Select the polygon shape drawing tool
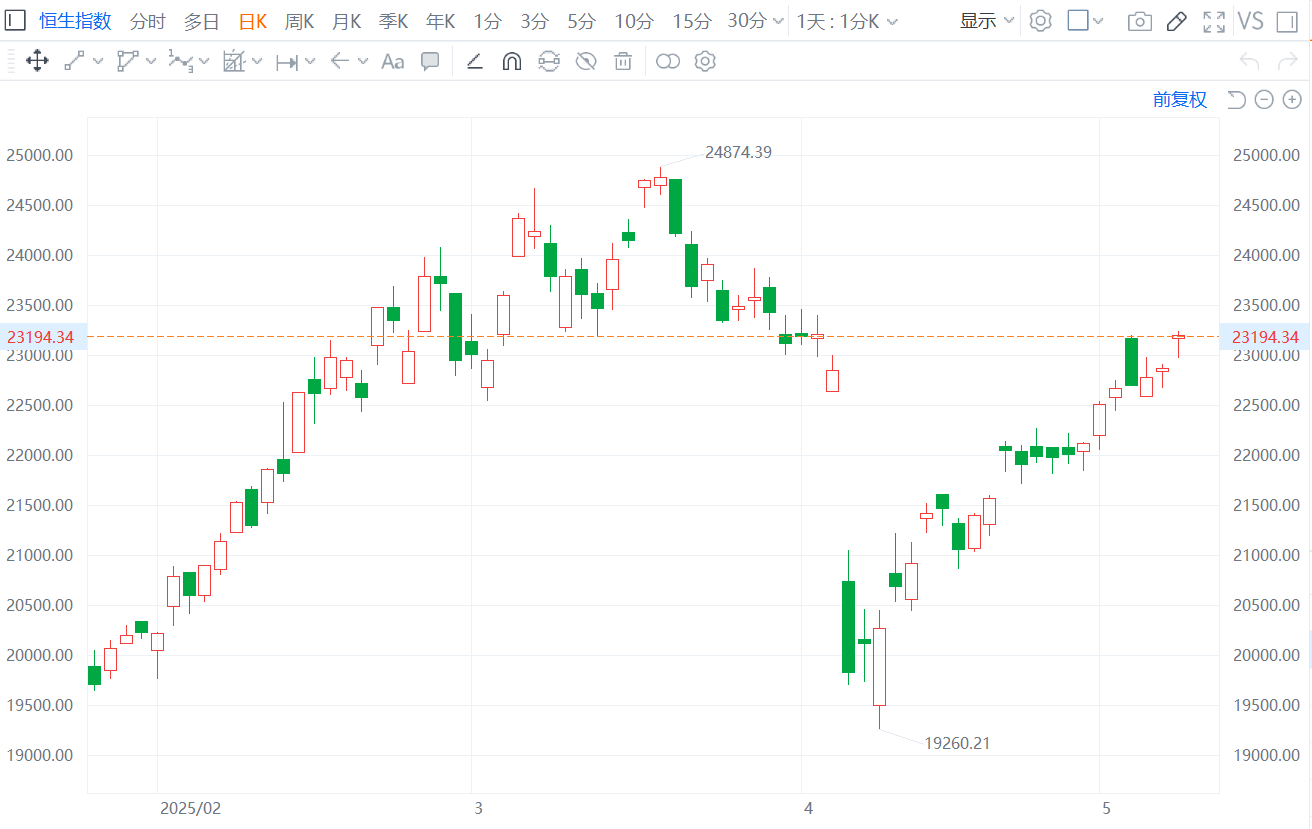 click(127, 62)
